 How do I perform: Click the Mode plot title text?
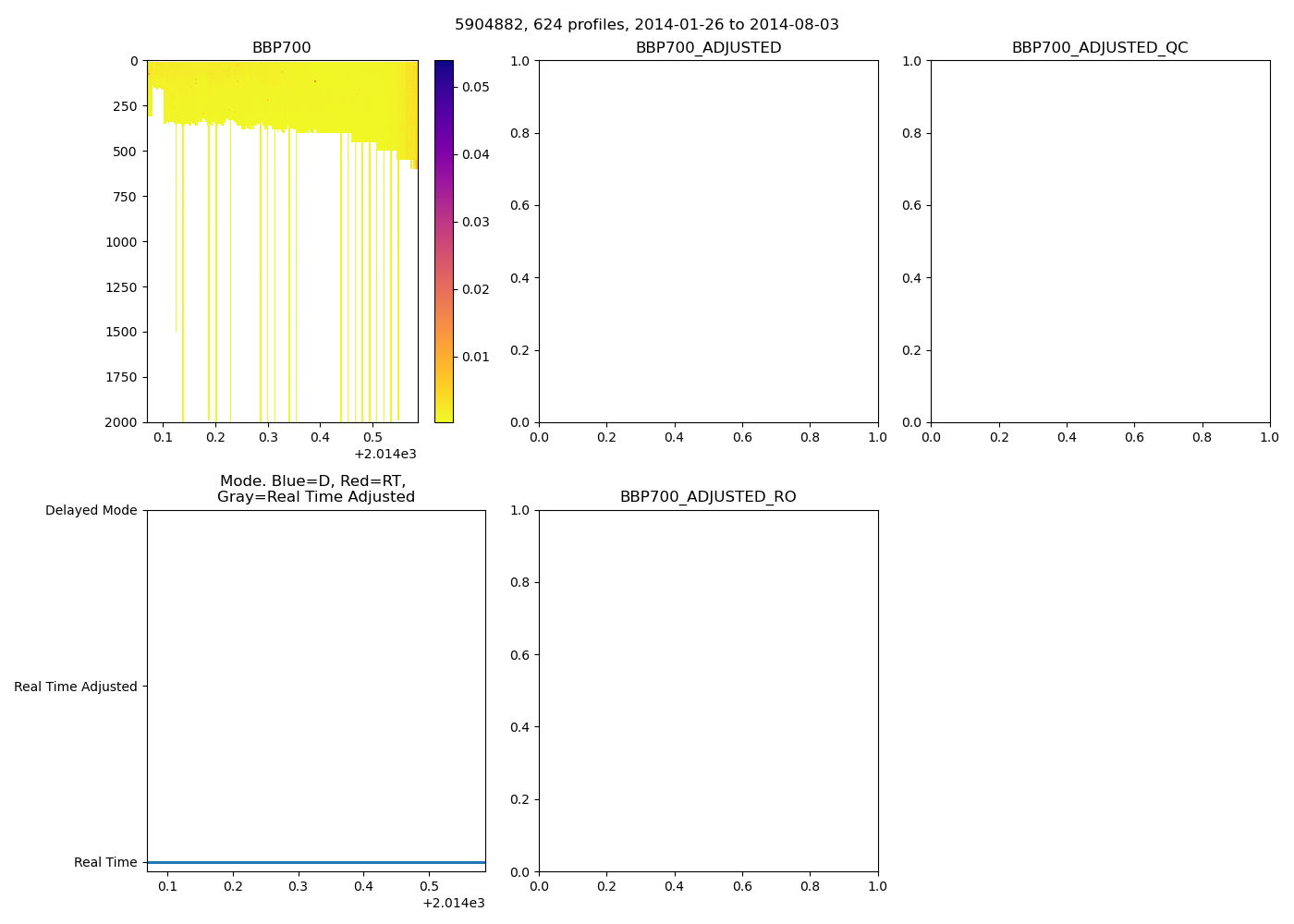coord(315,489)
